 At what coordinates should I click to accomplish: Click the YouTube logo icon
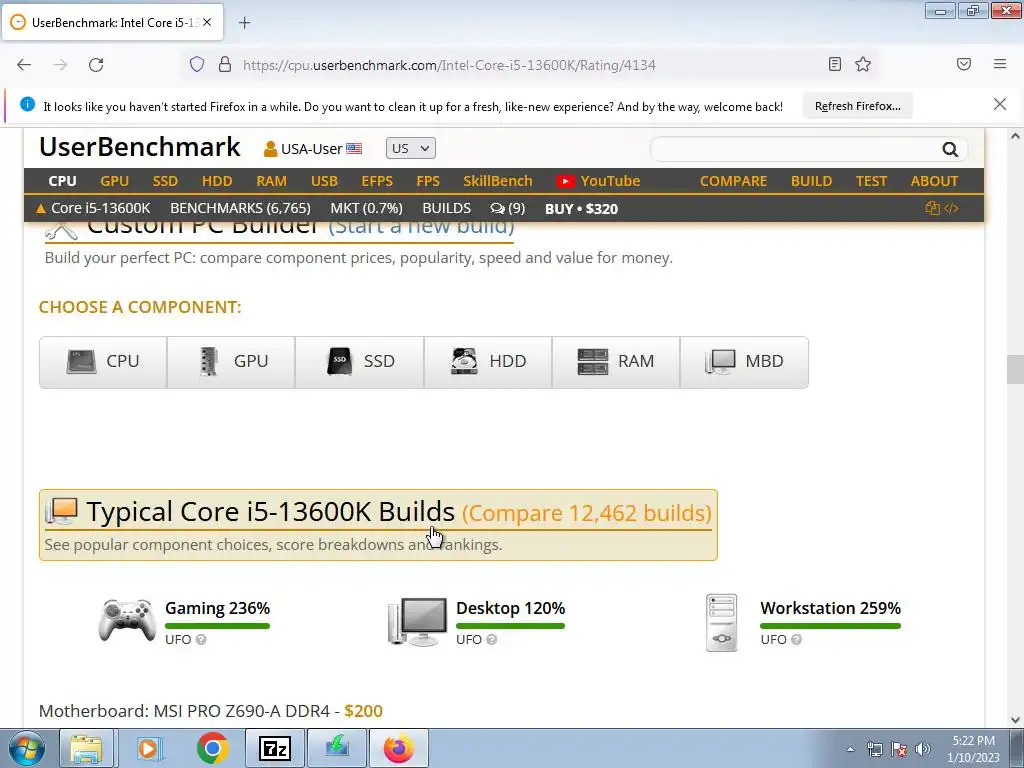[x=565, y=182]
